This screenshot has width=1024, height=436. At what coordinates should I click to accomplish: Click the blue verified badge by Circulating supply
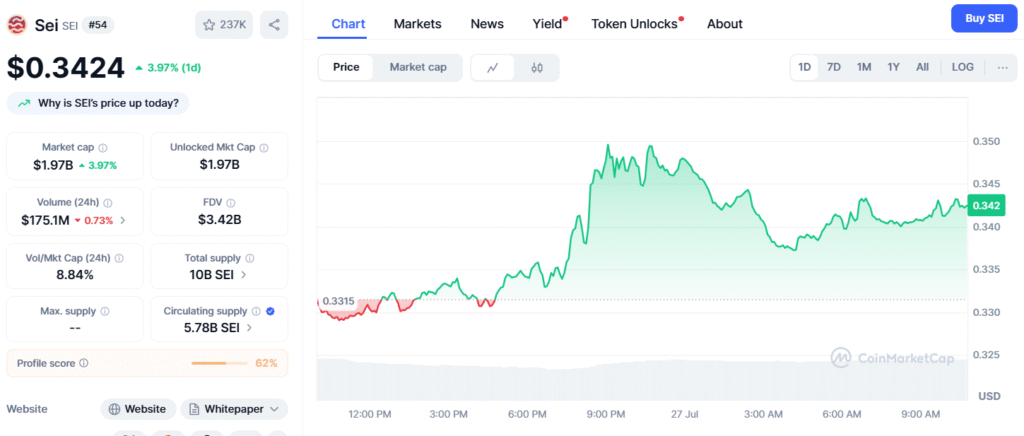pos(270,311)
